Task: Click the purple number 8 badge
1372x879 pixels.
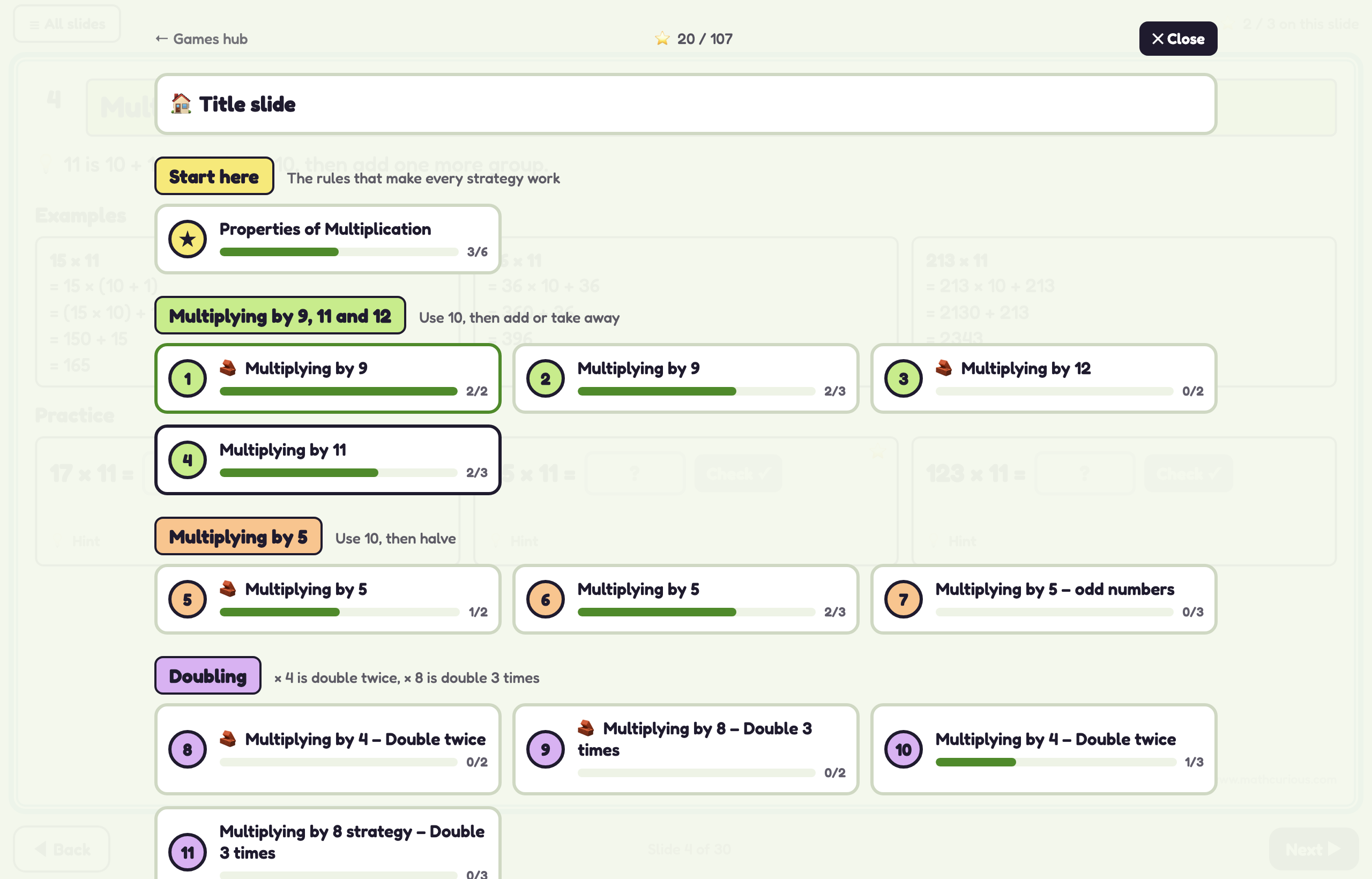Action: tap(187, 749)
